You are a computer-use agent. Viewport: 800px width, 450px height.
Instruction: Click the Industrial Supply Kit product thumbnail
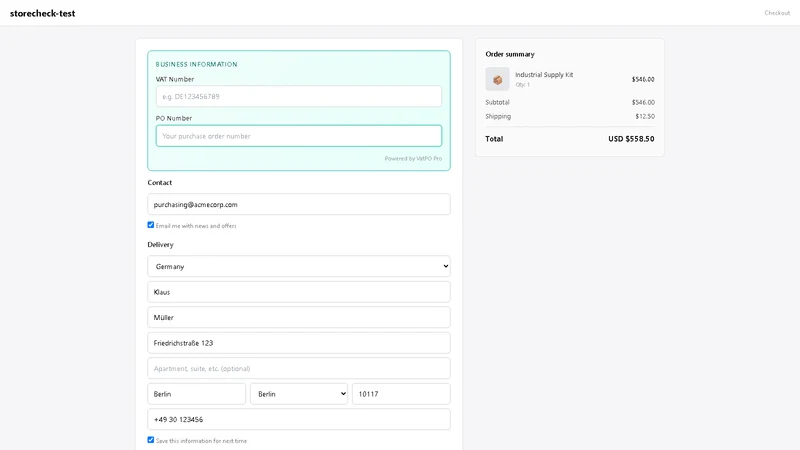[x=497, y=79]
